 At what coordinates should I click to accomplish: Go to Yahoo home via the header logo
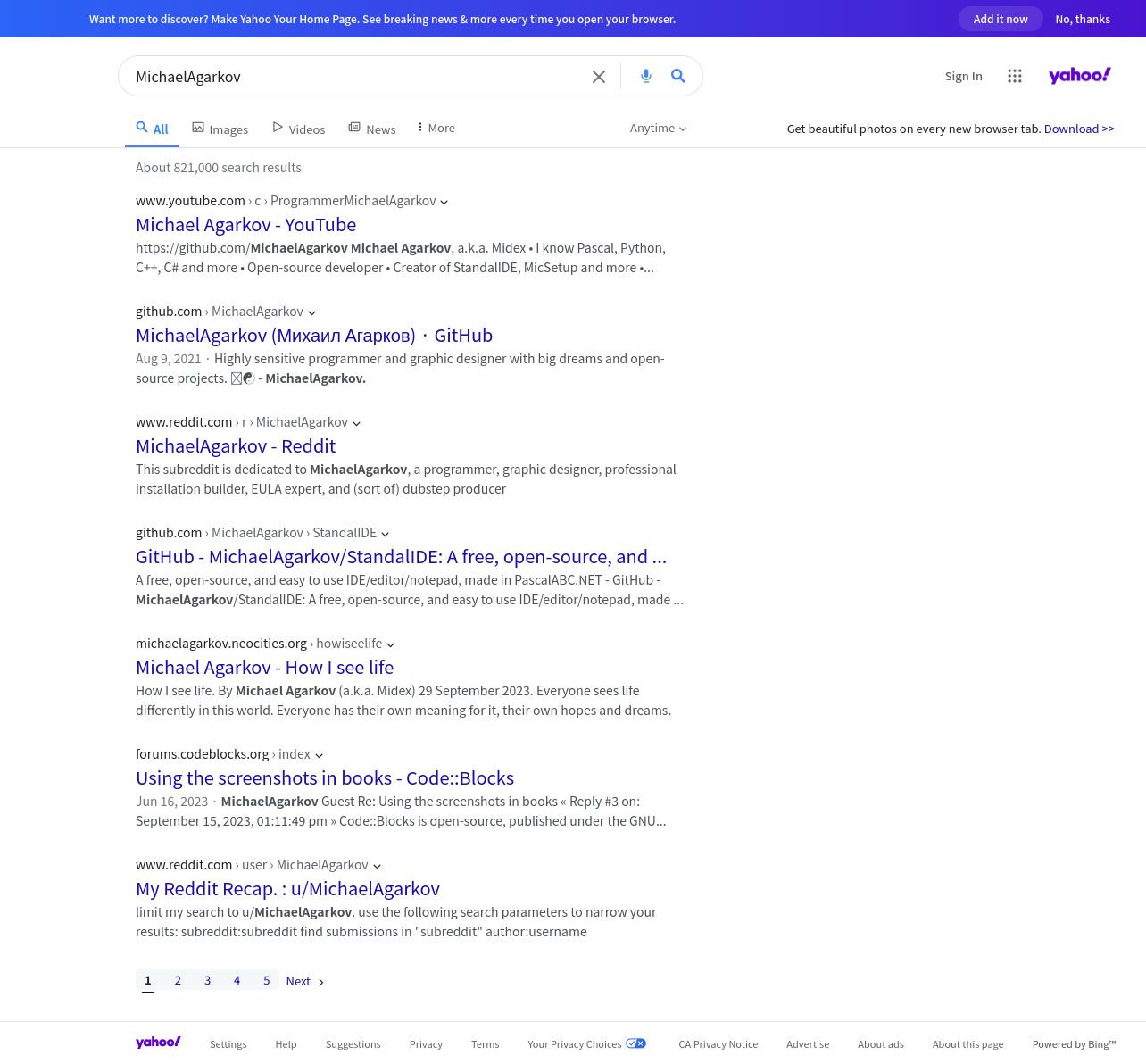pos(1080,76)
